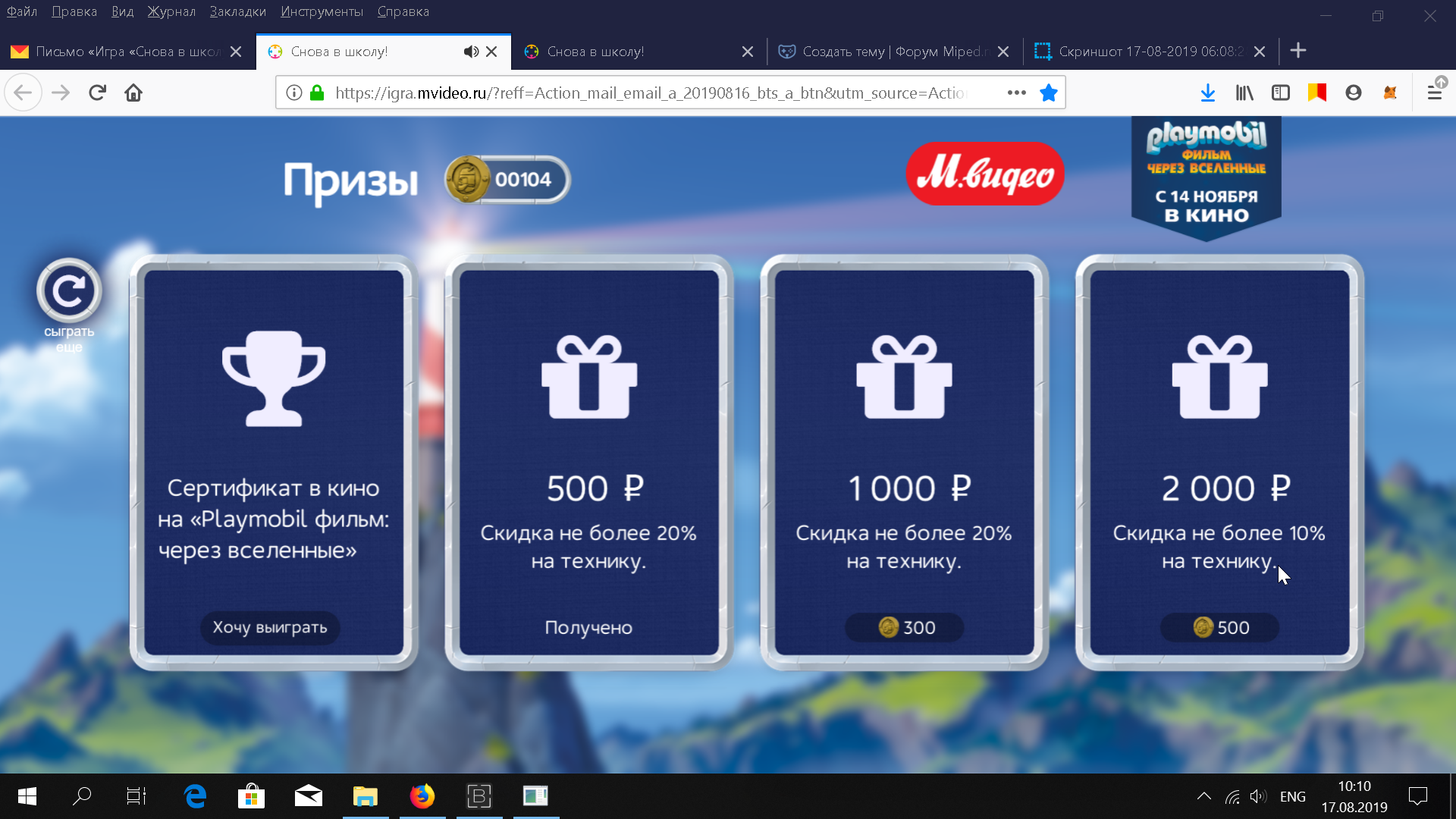Viewport: 1456px width, 819px height.
Task: Buy the 1 000 ₽ prize for 300 coins
Action: [x=905, y=628]
